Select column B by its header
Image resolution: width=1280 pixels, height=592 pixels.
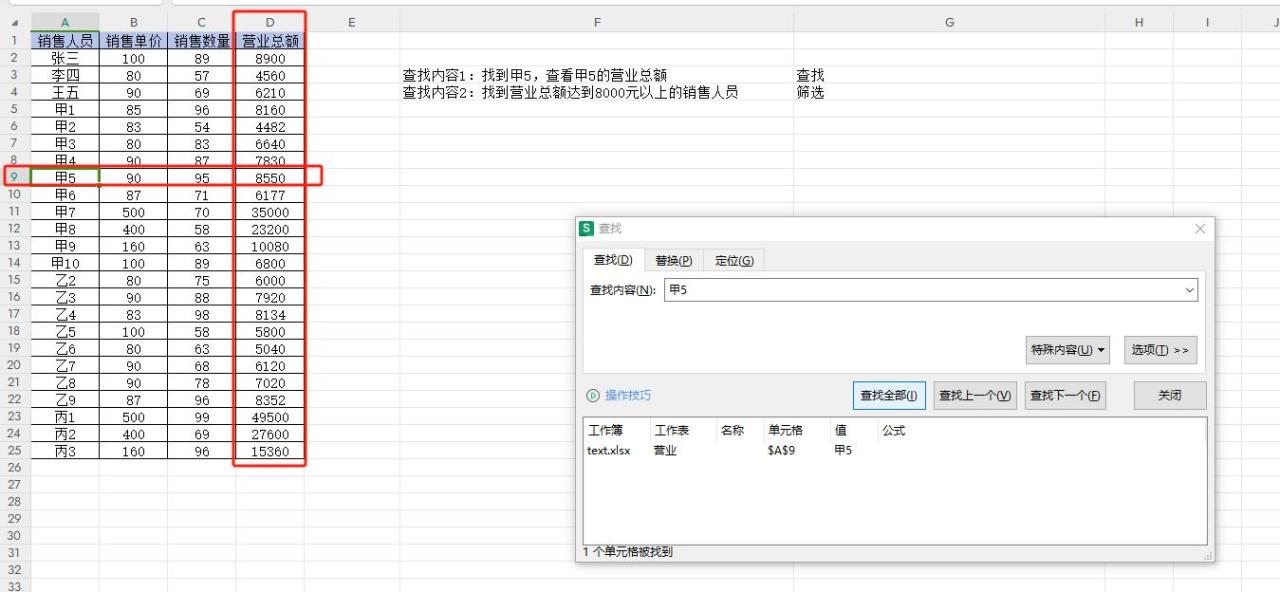(134, 22)
